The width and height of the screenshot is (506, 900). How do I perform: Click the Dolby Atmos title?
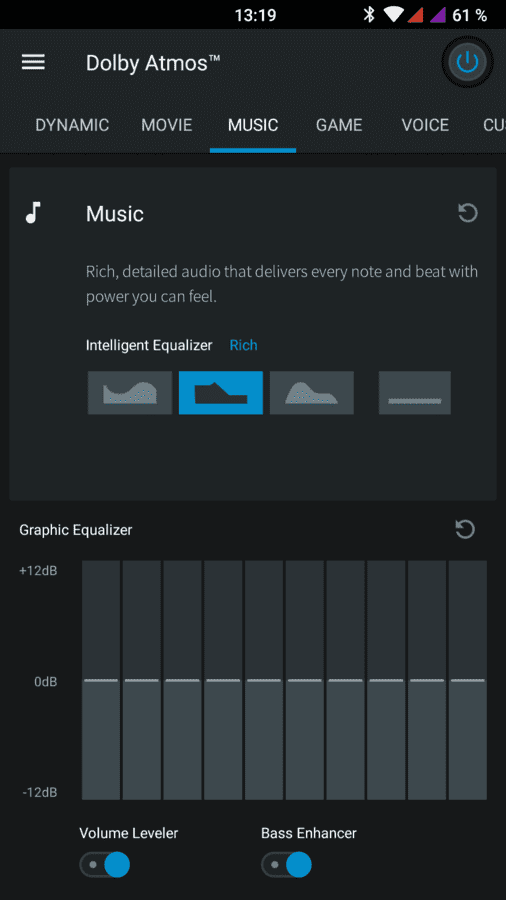tap(153, 63)
